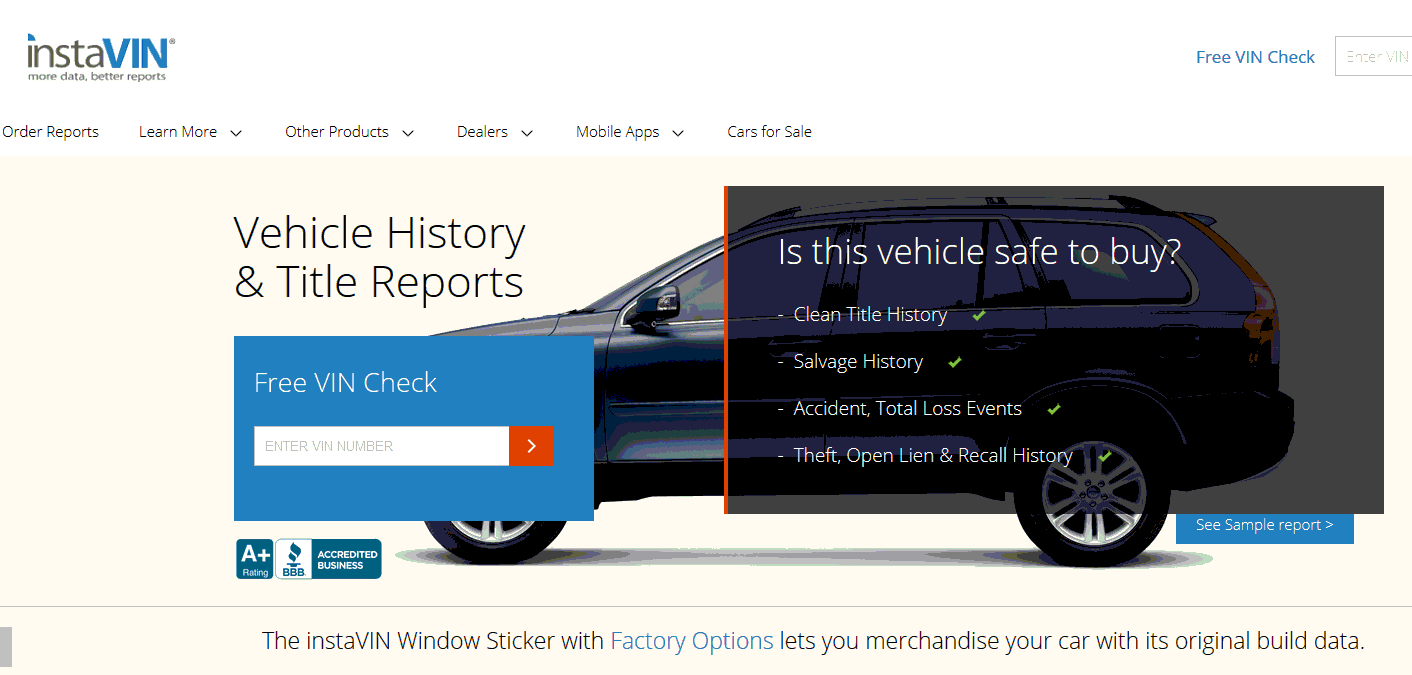Click Accident, Total Loss Events text
This screenshot has width=1412, height=675.
tap(908, 408)
